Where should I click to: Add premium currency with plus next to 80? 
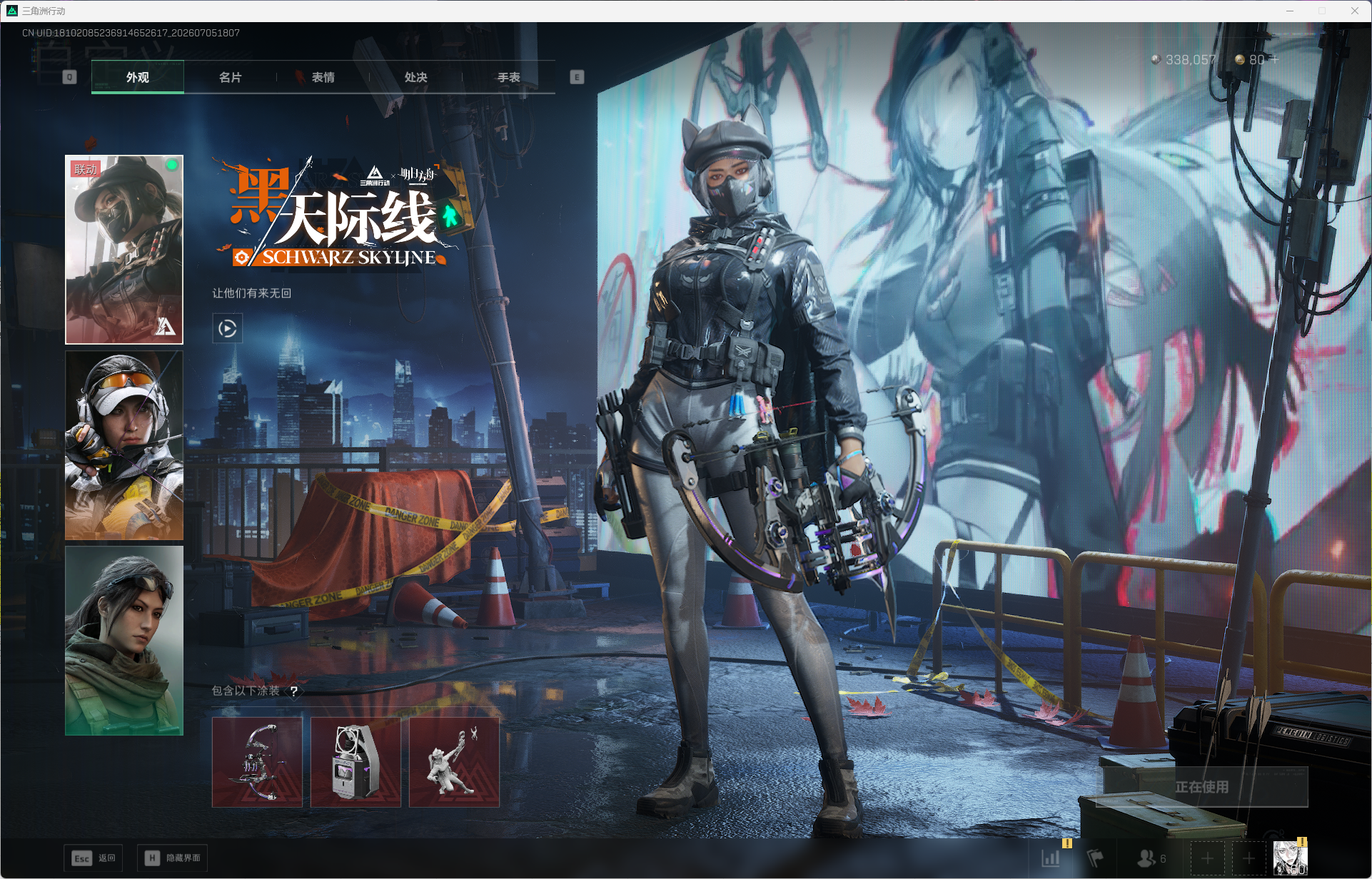pos(1275,60)
